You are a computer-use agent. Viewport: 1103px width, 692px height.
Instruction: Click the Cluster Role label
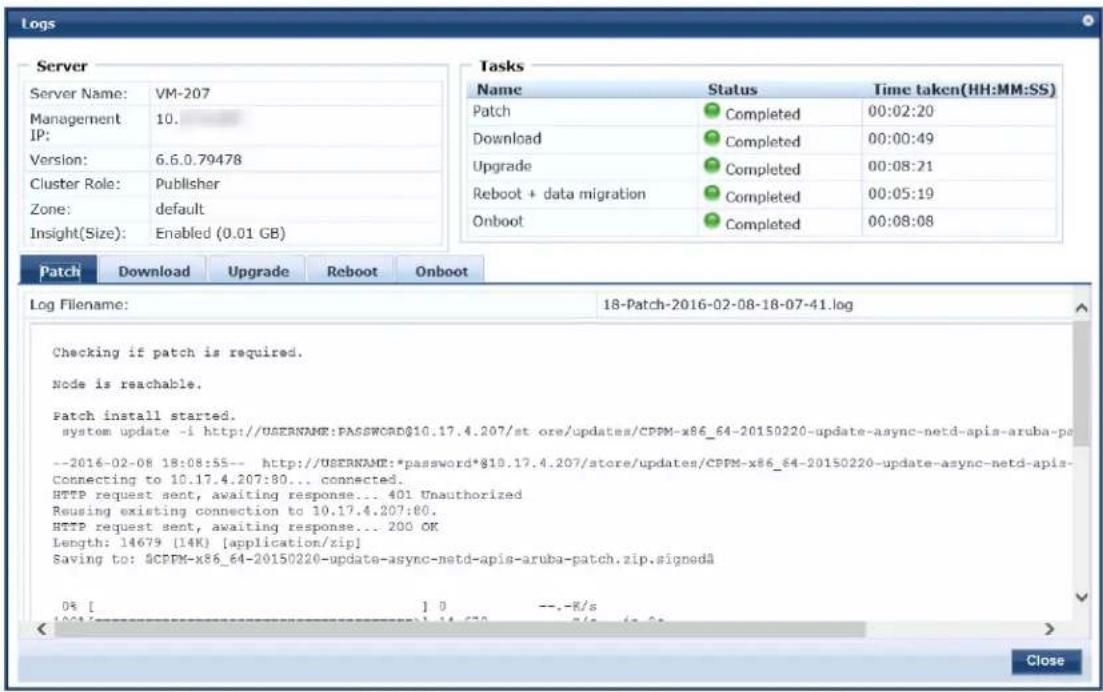pyautogui.click(x=75, y=184)
